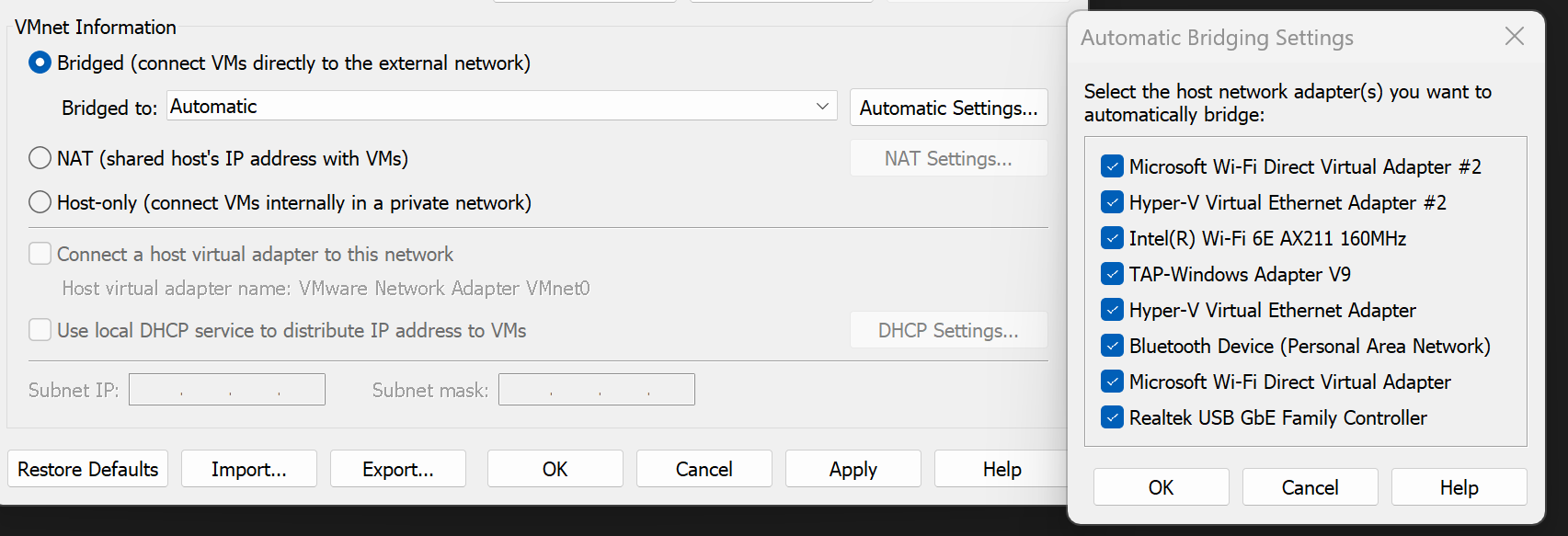Uncheck Hyper-V Virtual Ethernet Adapter #2

tap(1112, 202)
